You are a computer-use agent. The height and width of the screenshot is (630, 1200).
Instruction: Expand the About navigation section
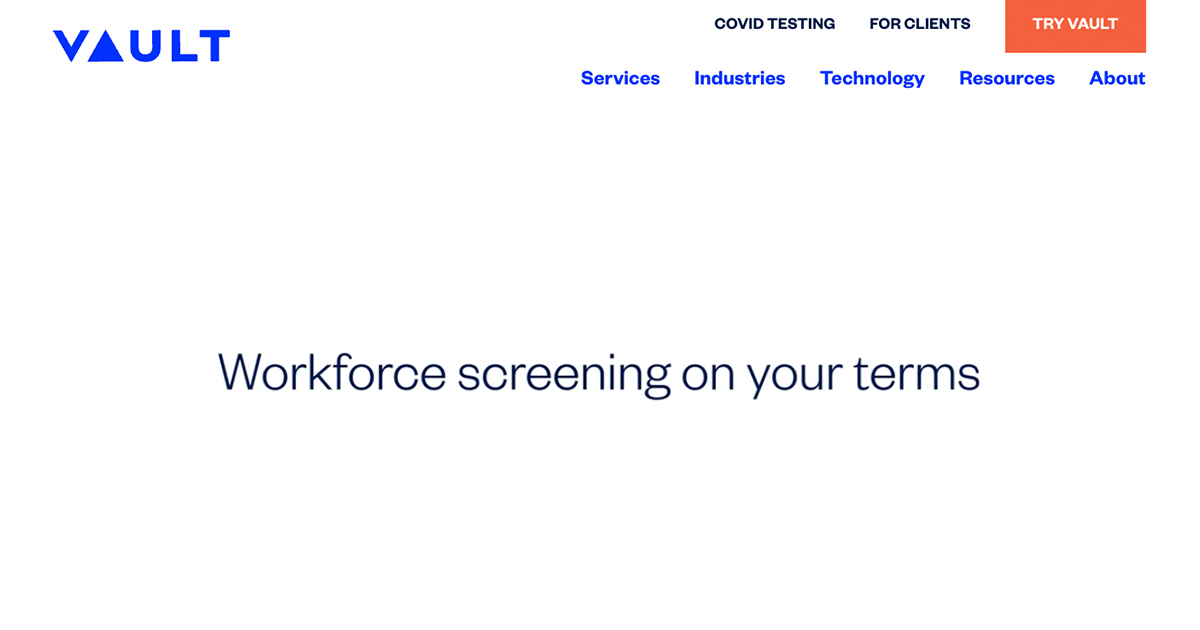tap(1117, 78)
